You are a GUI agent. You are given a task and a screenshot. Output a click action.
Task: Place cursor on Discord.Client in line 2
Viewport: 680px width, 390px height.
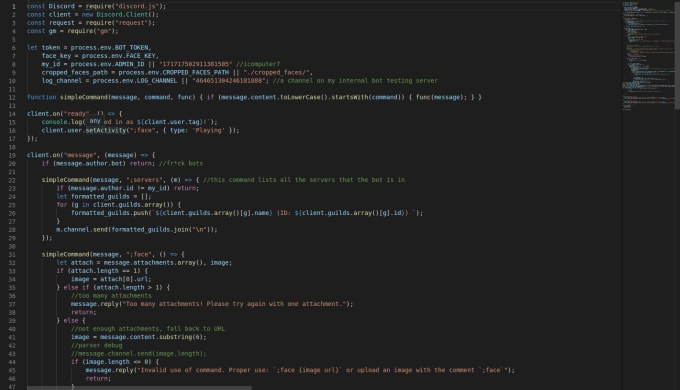122,14
